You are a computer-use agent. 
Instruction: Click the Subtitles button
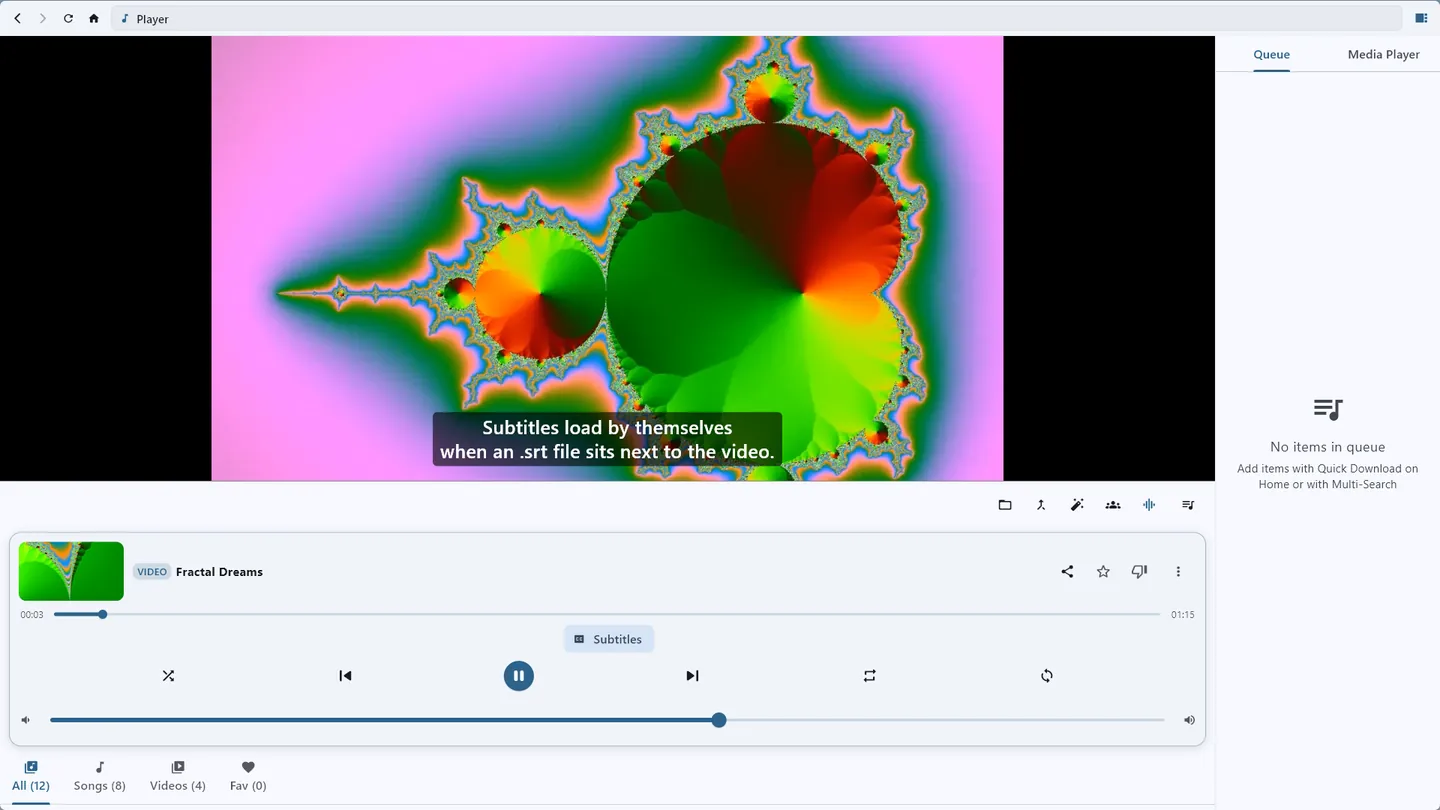(608, 639)
